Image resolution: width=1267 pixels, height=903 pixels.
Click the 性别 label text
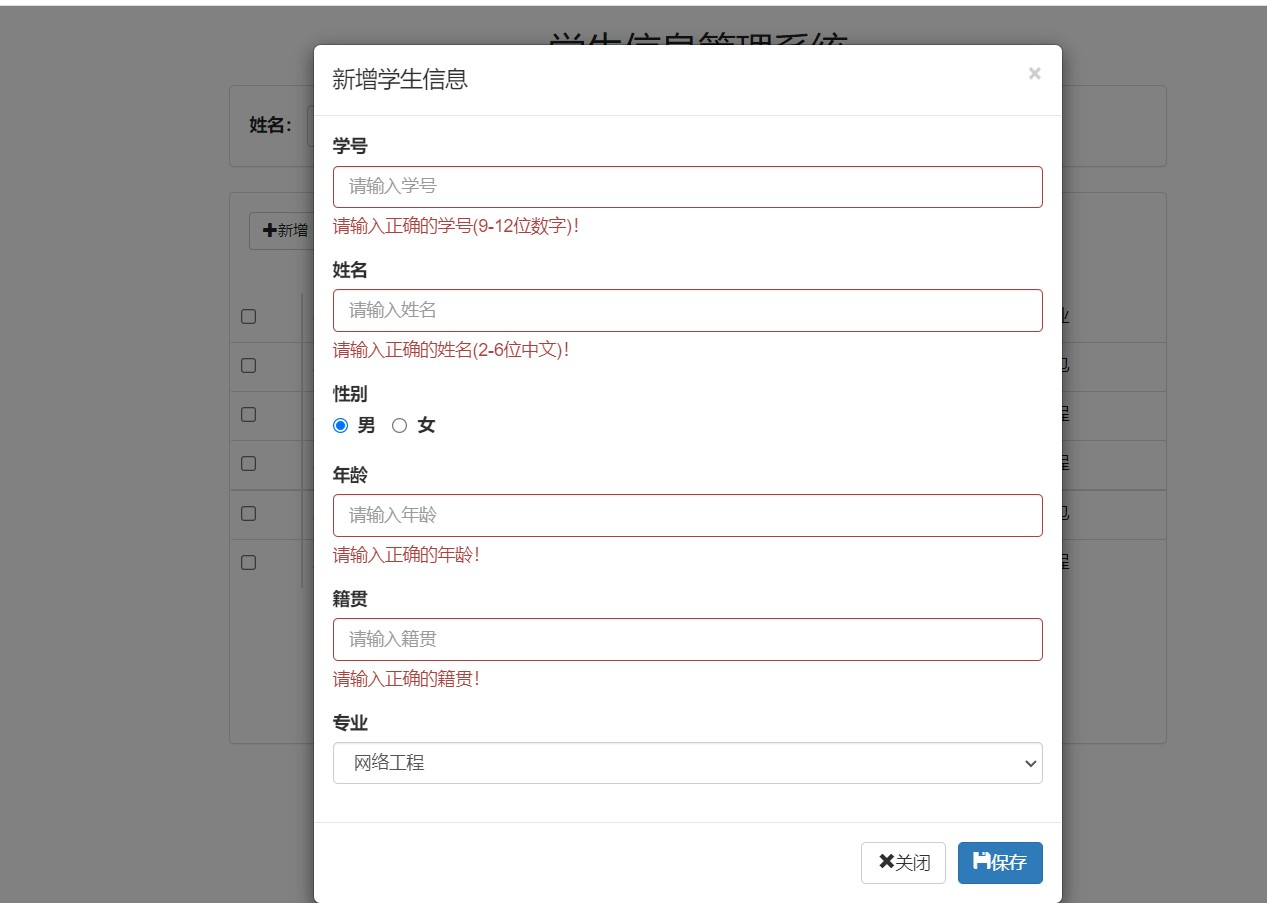350,394
